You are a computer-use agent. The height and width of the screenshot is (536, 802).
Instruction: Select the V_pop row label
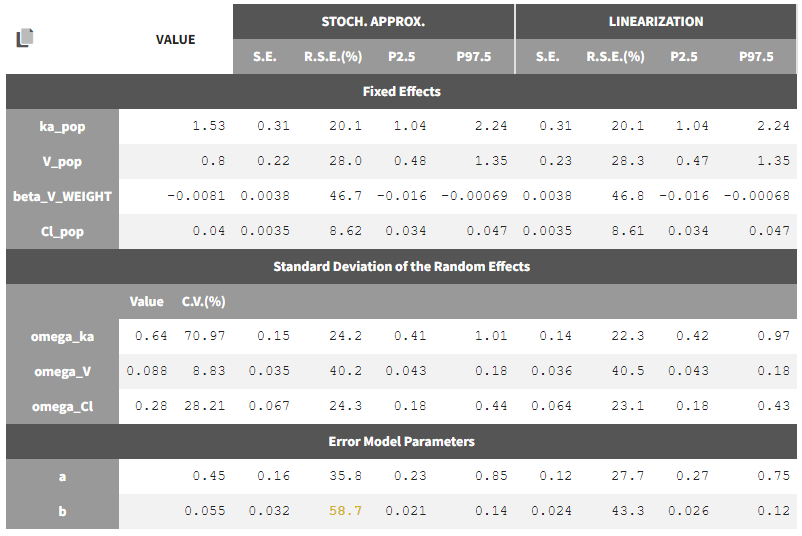(62, 161)
